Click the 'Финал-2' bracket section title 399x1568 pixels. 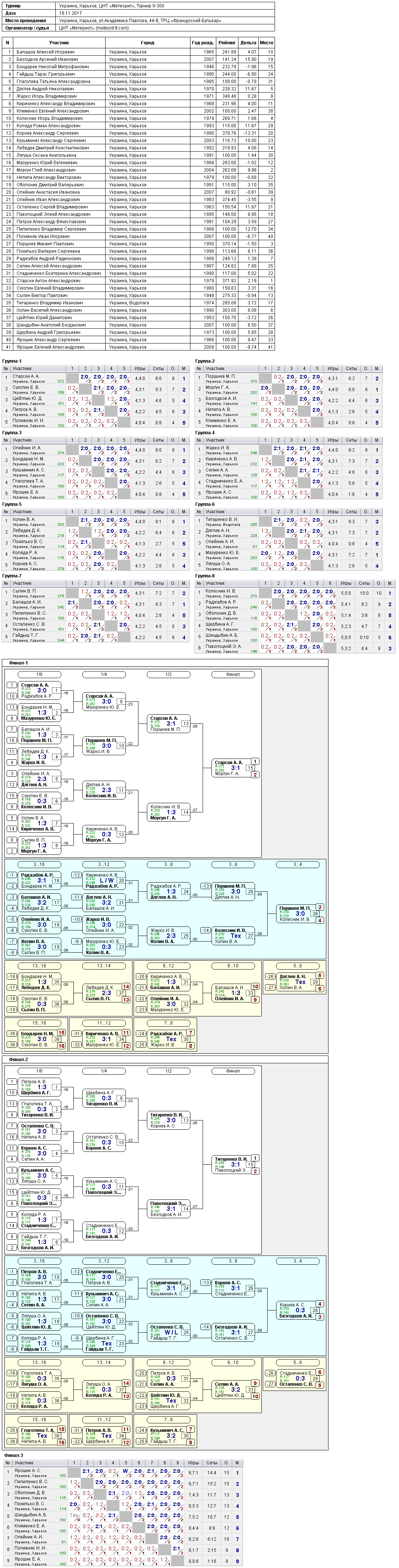18,1059
